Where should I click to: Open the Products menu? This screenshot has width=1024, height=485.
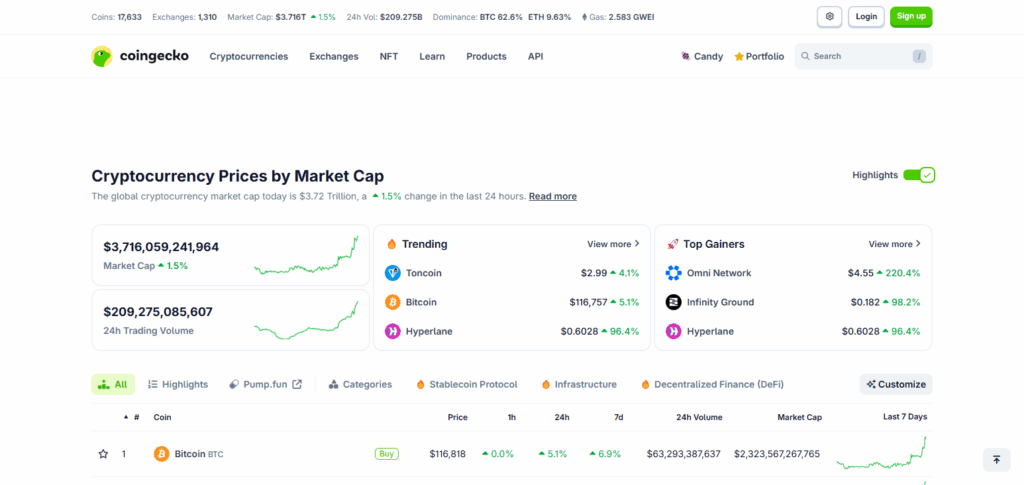[x=487, y=57]
